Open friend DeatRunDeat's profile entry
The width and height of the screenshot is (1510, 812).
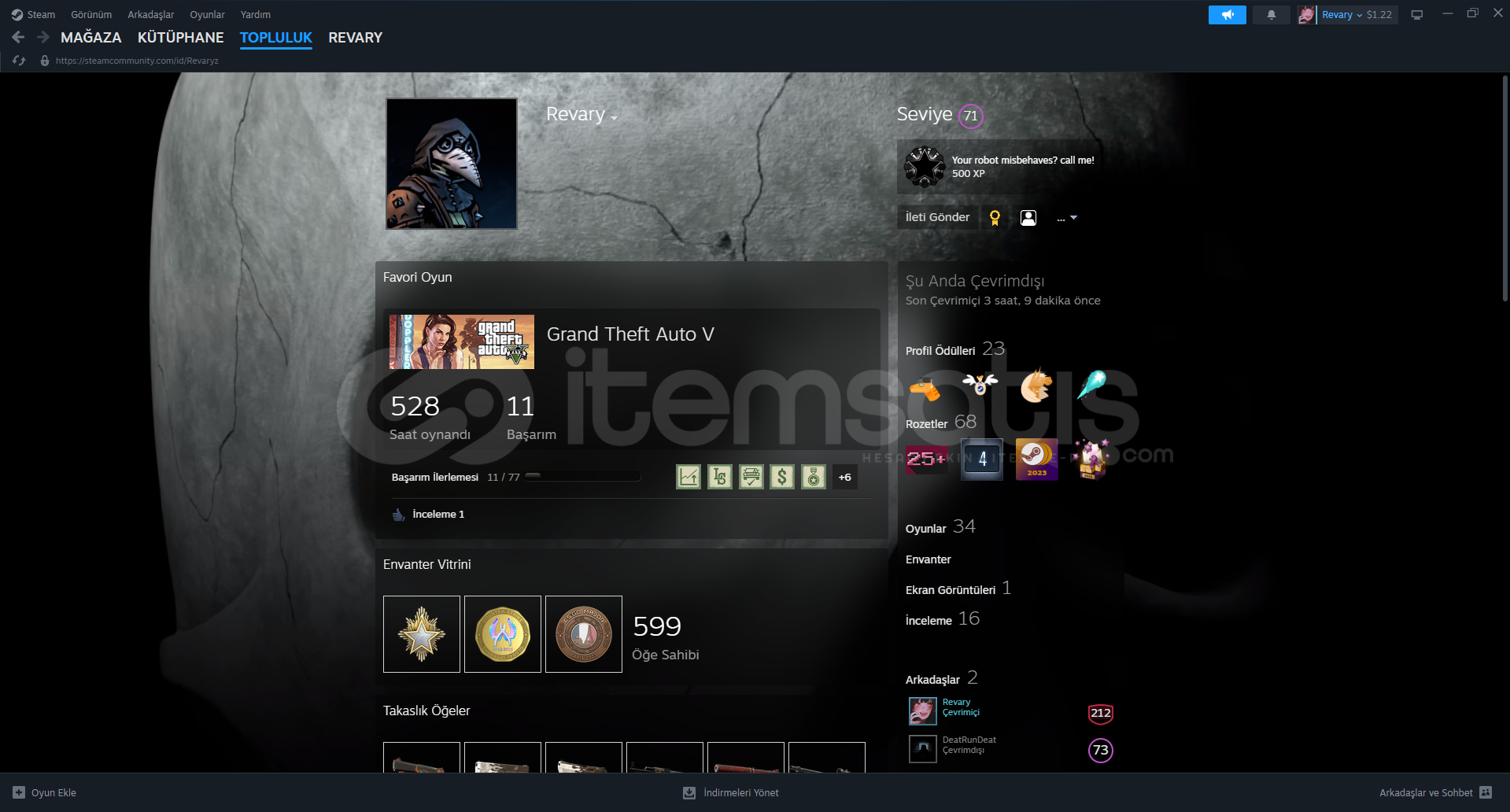click(1010, 749)
